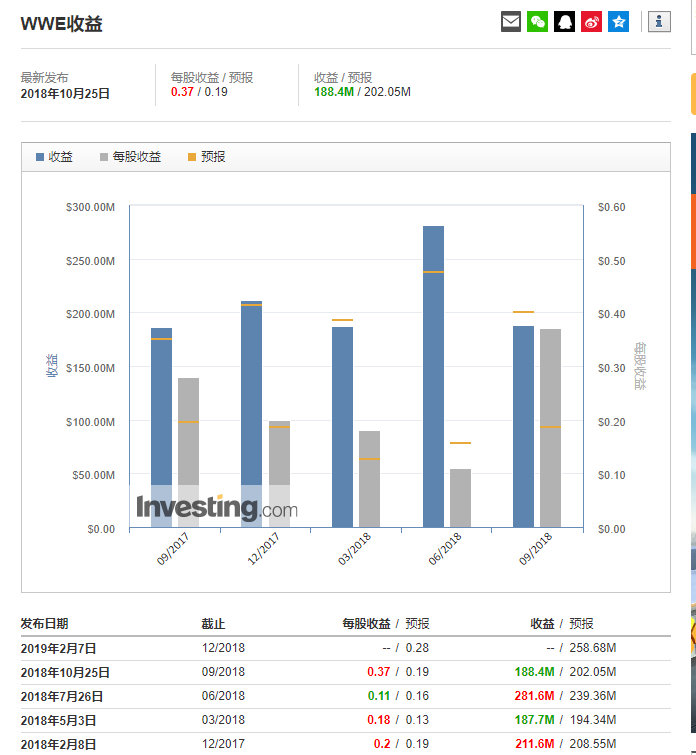The height and width of the screenshot is (755, 696).
Task: Select the 03/2018 gray EPS bar
Action: [369, 479]
